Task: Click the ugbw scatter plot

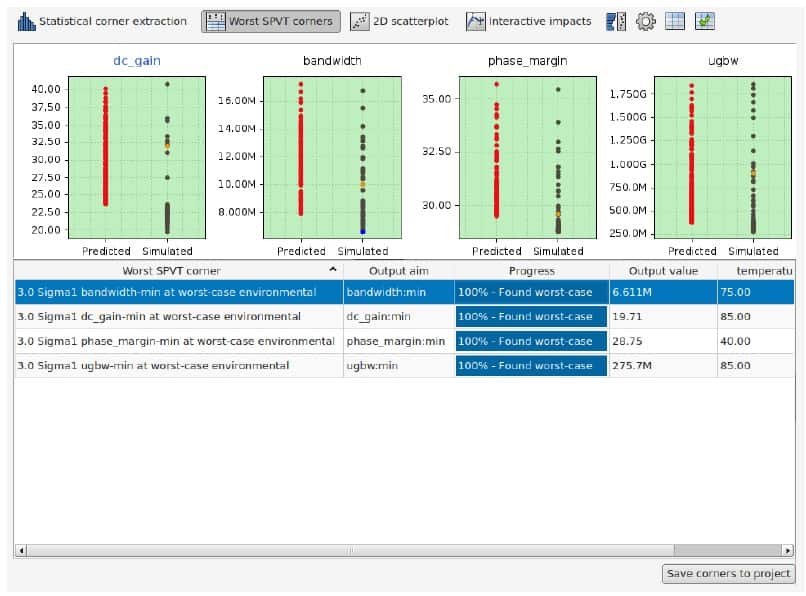Action: (723, 157)
